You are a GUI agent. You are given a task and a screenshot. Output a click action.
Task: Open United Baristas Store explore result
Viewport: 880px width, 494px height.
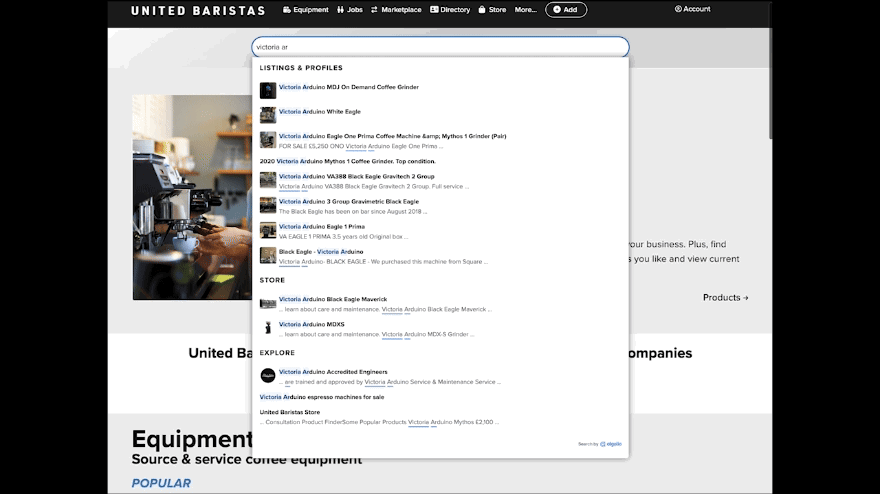tap(290, 412)
